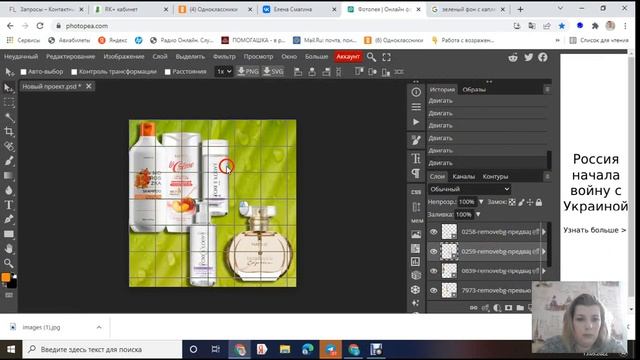Open the Character panel icon
This screenshot has width=640, height=360.
416,158
